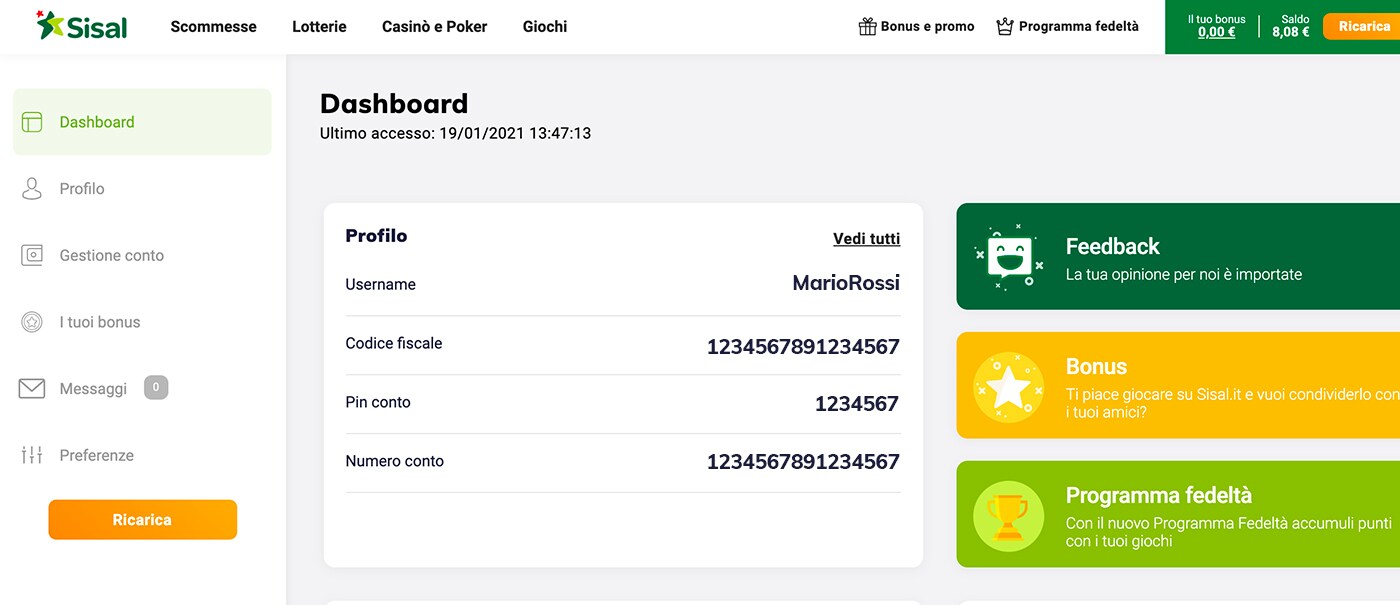Click the Numero conto label
Viewport: 1400px width, 605px height.
pyautogui.click(x=395, y=461)
